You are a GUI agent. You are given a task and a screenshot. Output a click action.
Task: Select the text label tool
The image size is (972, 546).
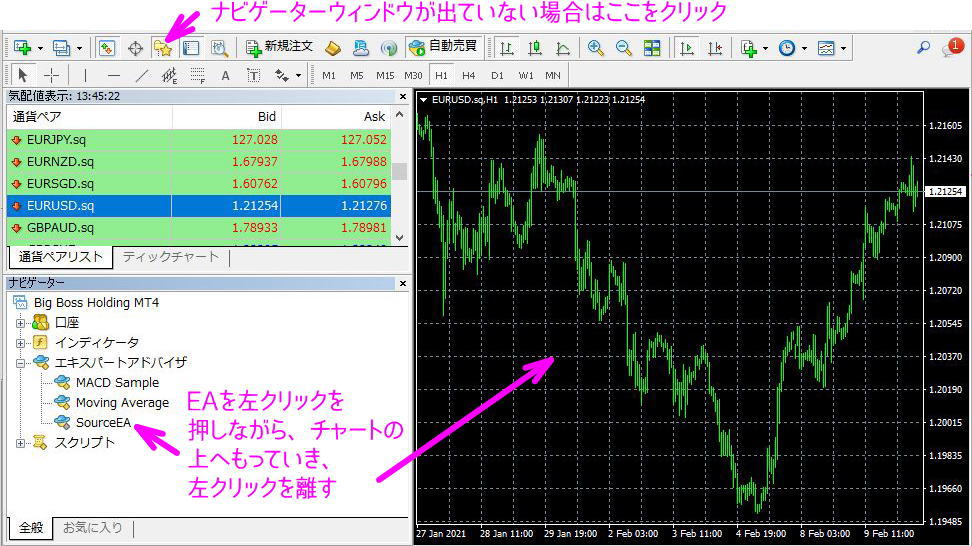(254, 76)
